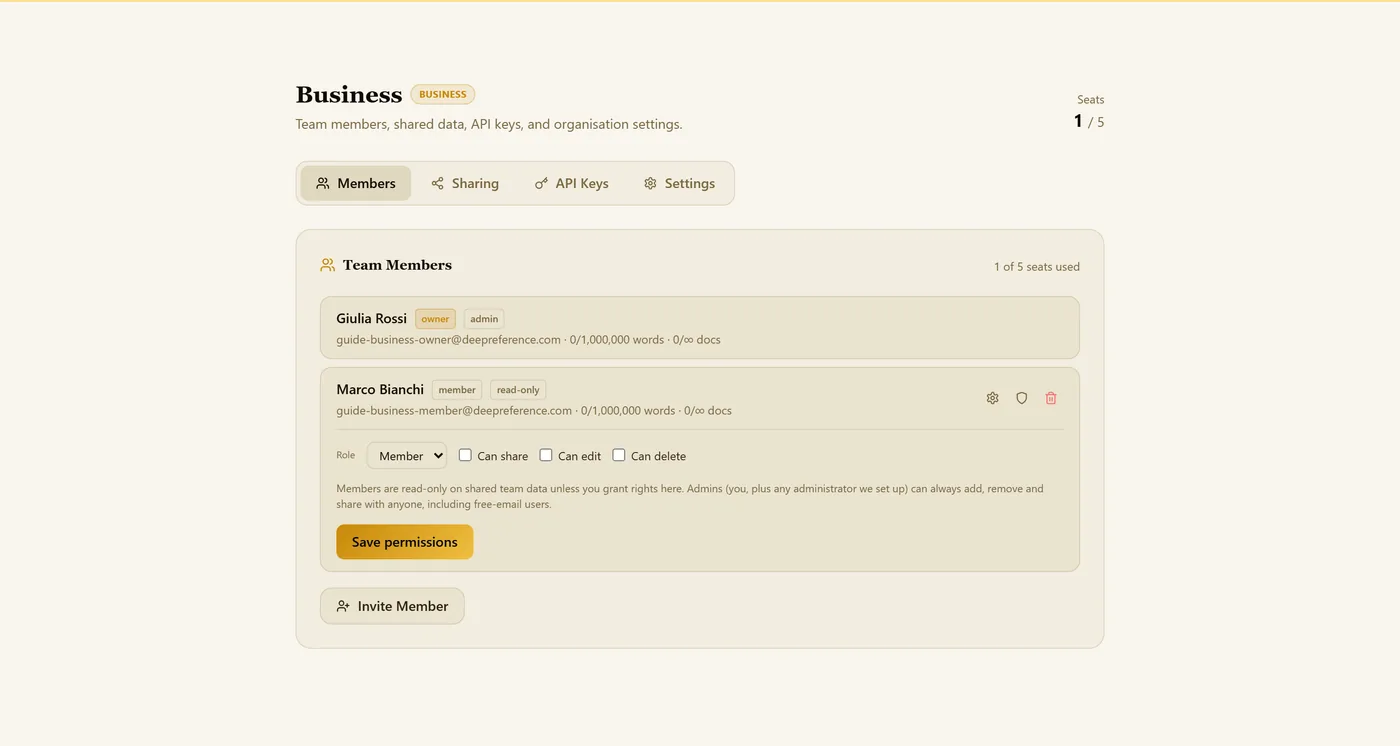Switch to the Members tab

(355, 183)
